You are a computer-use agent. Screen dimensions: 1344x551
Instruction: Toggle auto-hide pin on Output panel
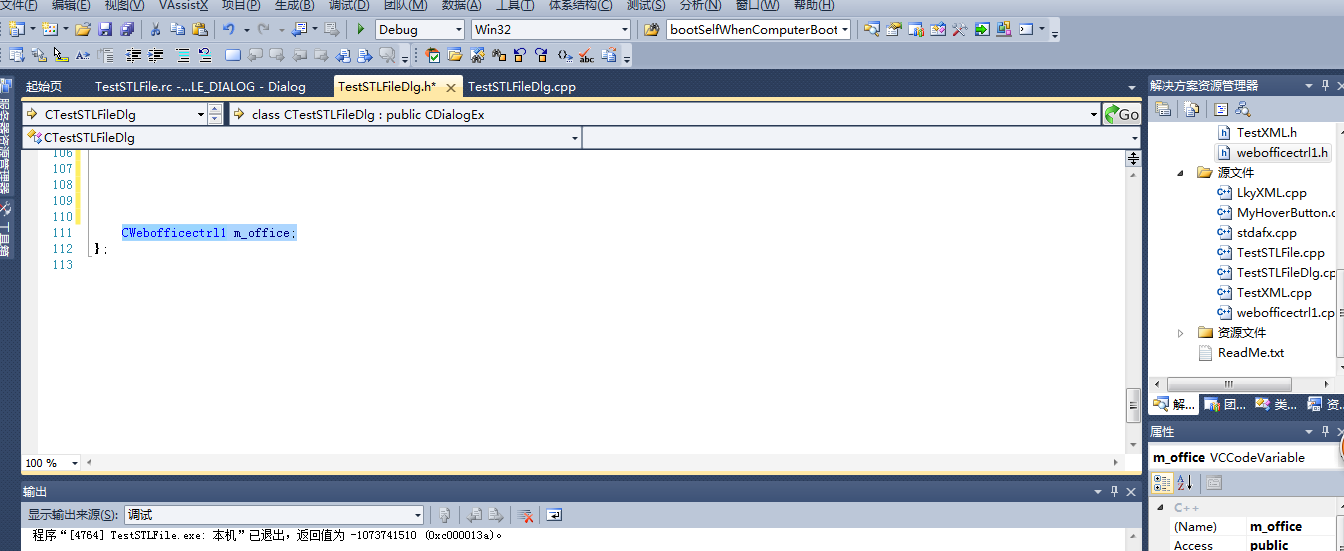click(x=1113, y=492)
